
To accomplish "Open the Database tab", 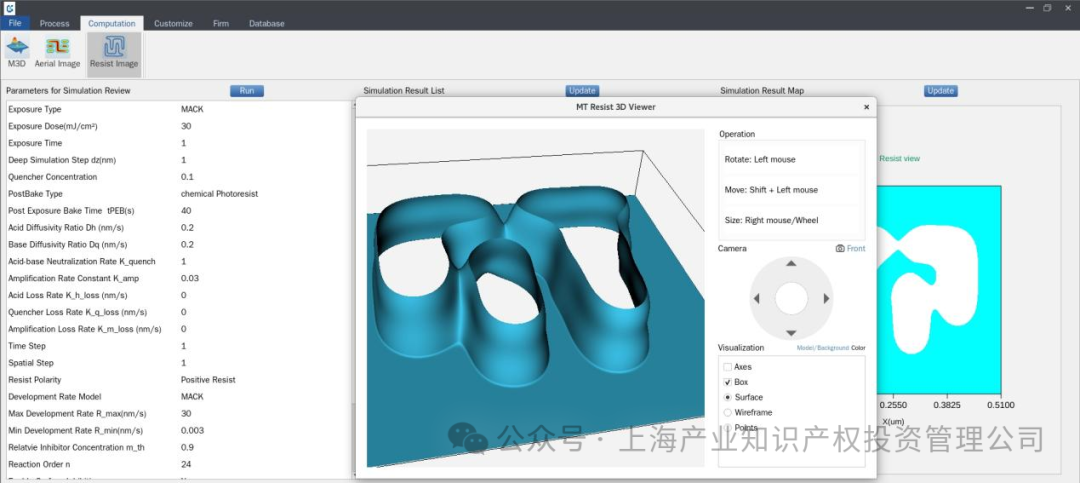I will click(267, 23).
